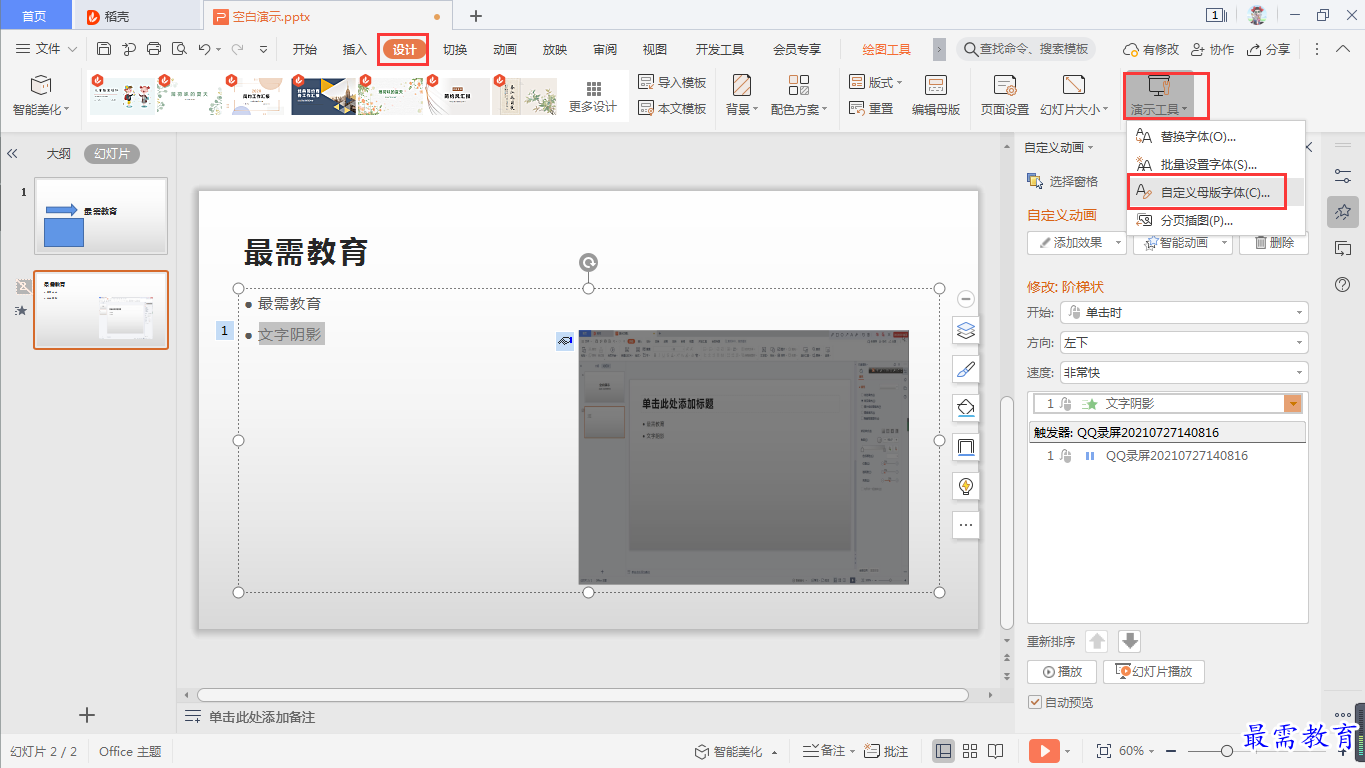Expand 版式 dropdown
This screenshot has height=768, width=1365.
[x=875, y=83]
